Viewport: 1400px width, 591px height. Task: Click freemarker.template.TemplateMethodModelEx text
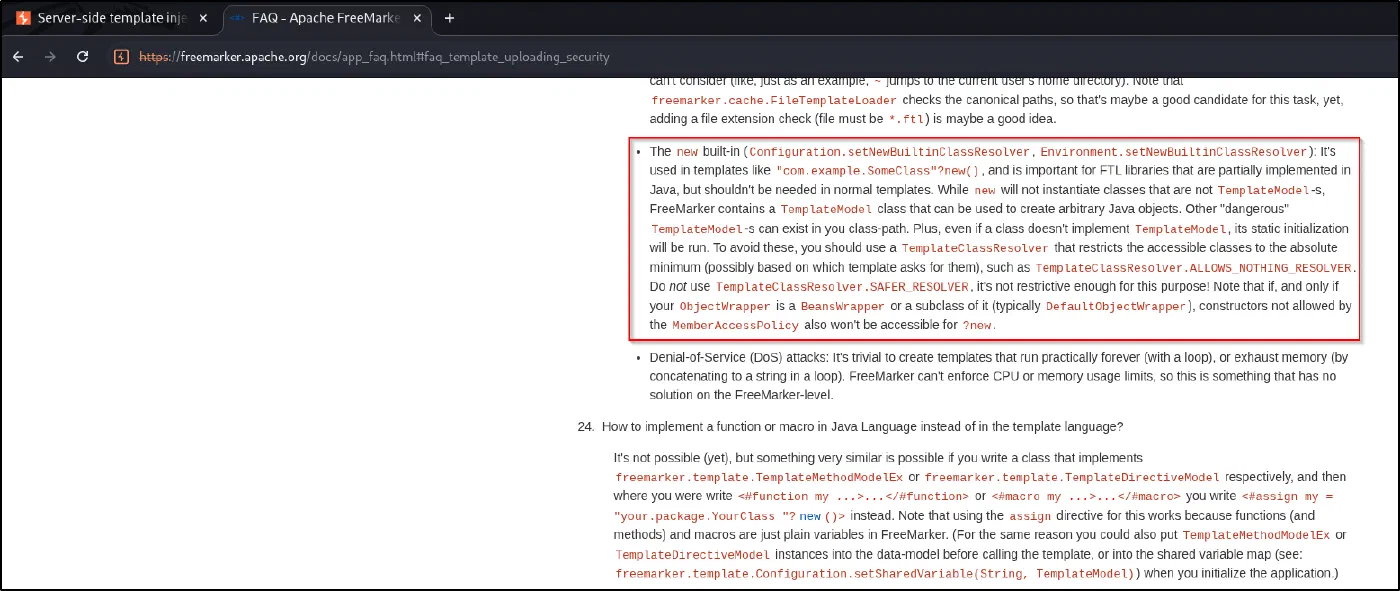(x=760, y=477)
